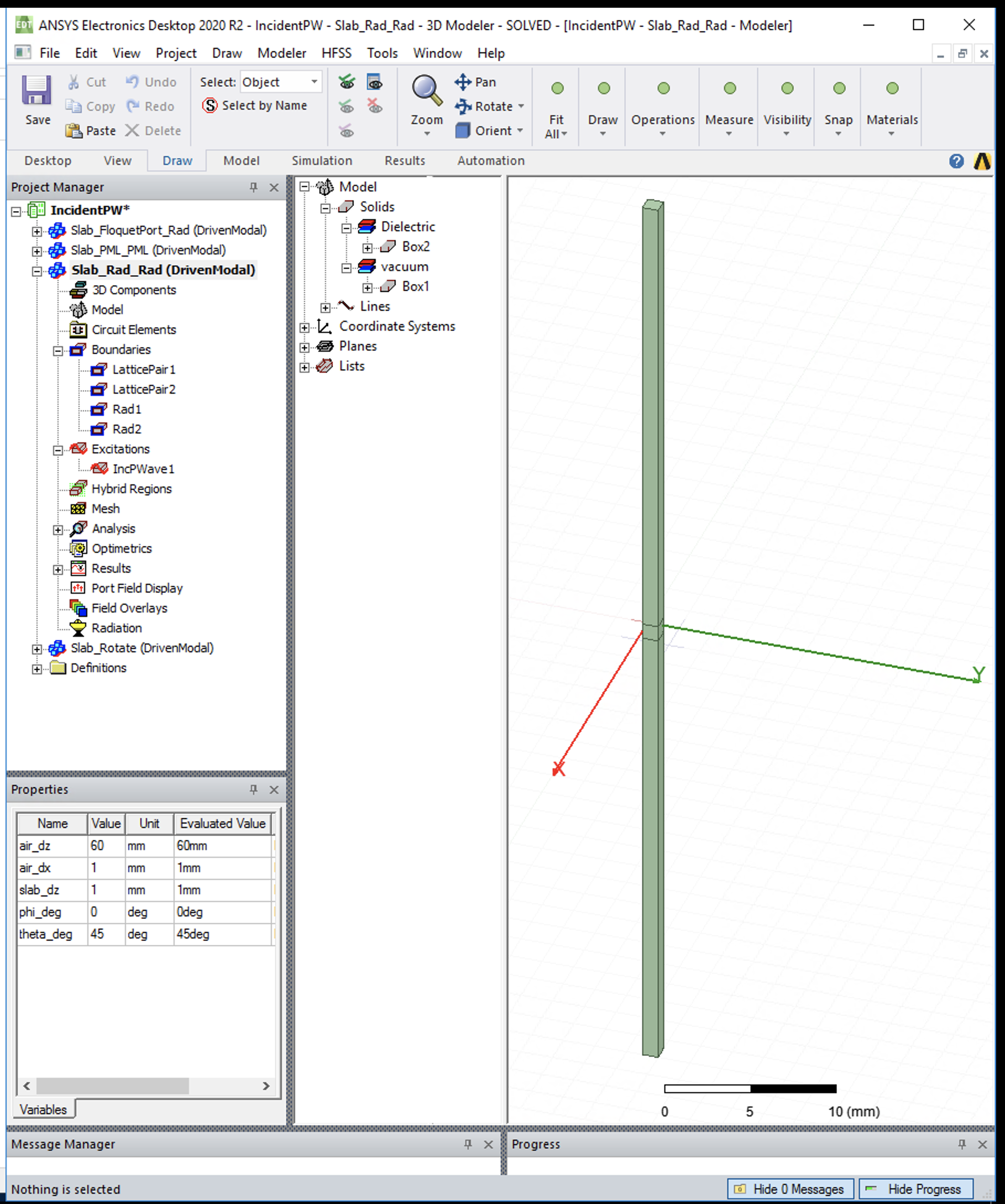Click the Cut scissors icon

74,82
